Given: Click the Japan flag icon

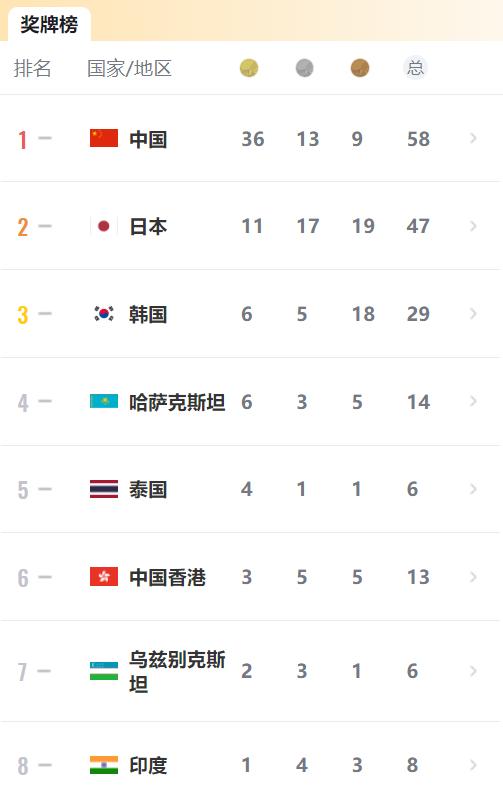Looking at the screenshot, I should click(104, 226).
